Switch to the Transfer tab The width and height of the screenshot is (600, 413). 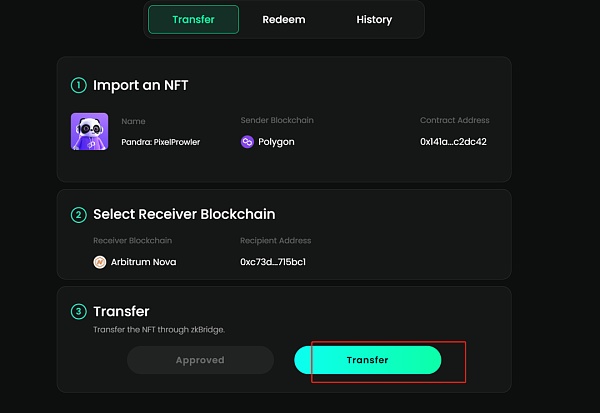point(193,19)
